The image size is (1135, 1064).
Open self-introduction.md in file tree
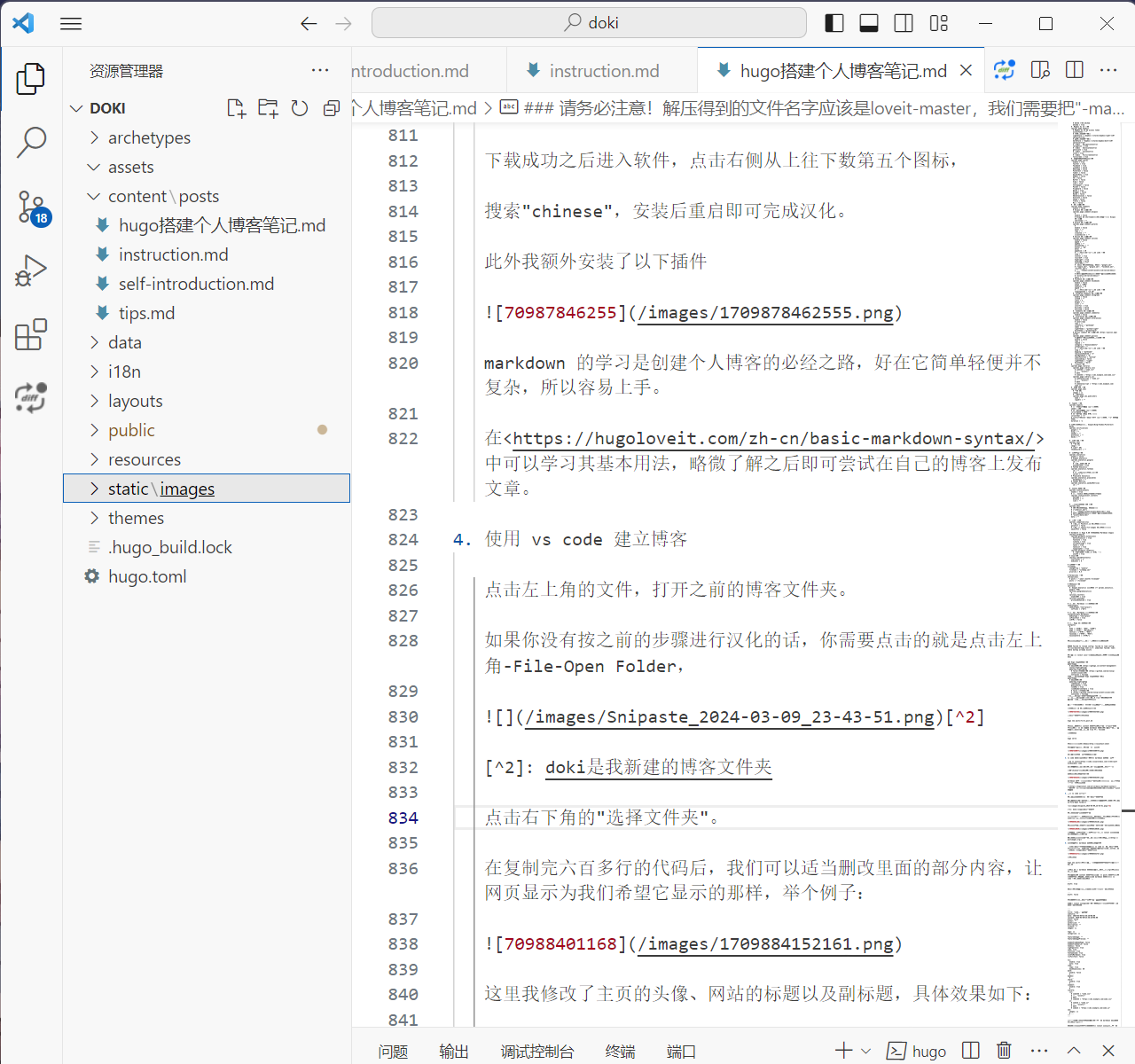(207, 284)
